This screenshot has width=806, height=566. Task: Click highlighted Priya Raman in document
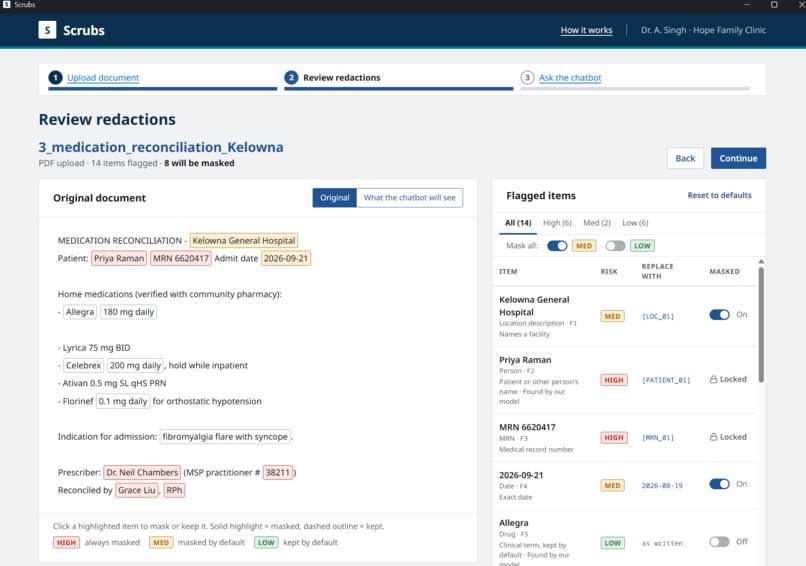(x=119, y=259)
